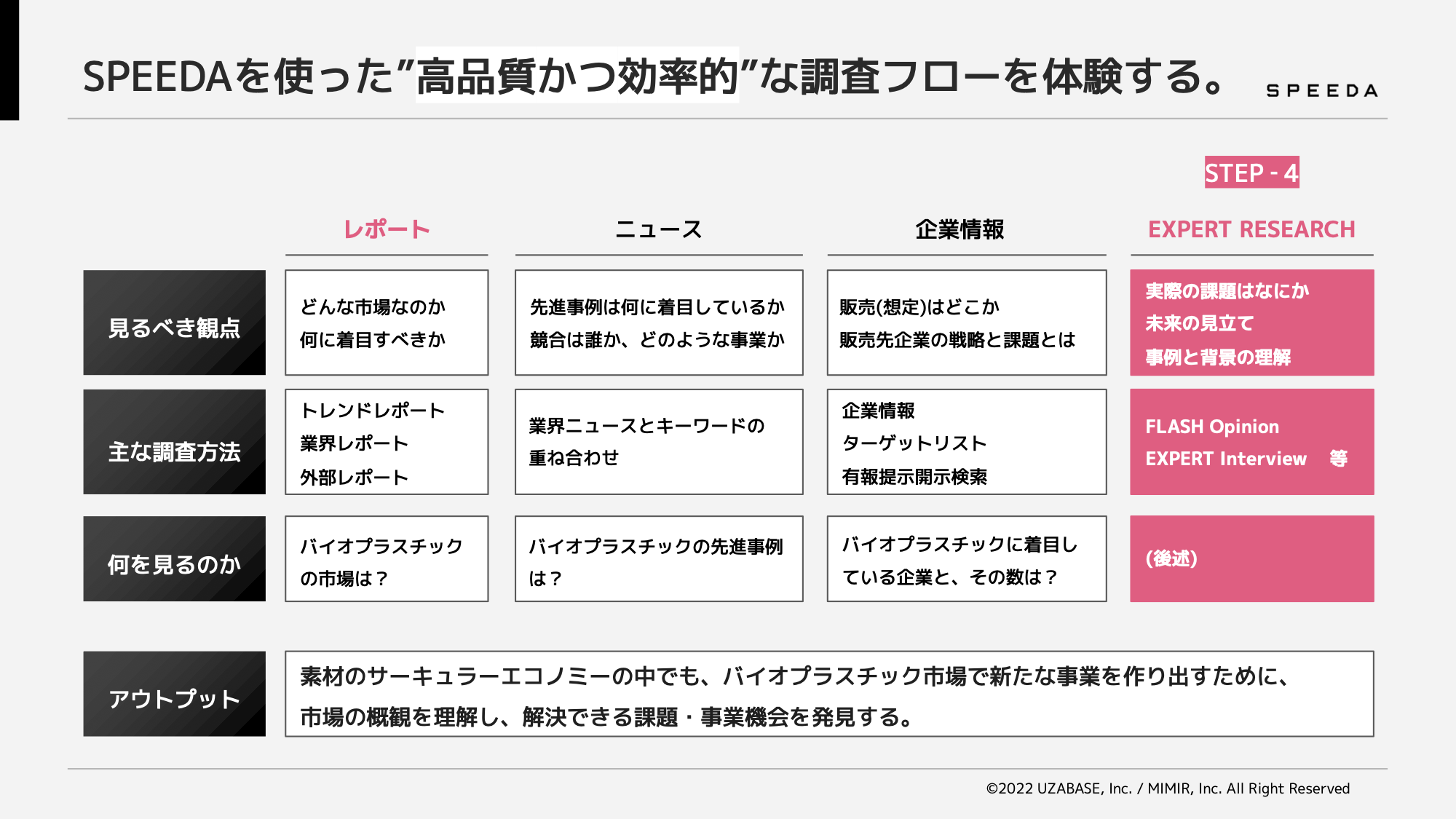Click the highlighted 高品質かつ効率的 phrase
This screenshot has width=1456, height=819.
[x=577, y=76]
